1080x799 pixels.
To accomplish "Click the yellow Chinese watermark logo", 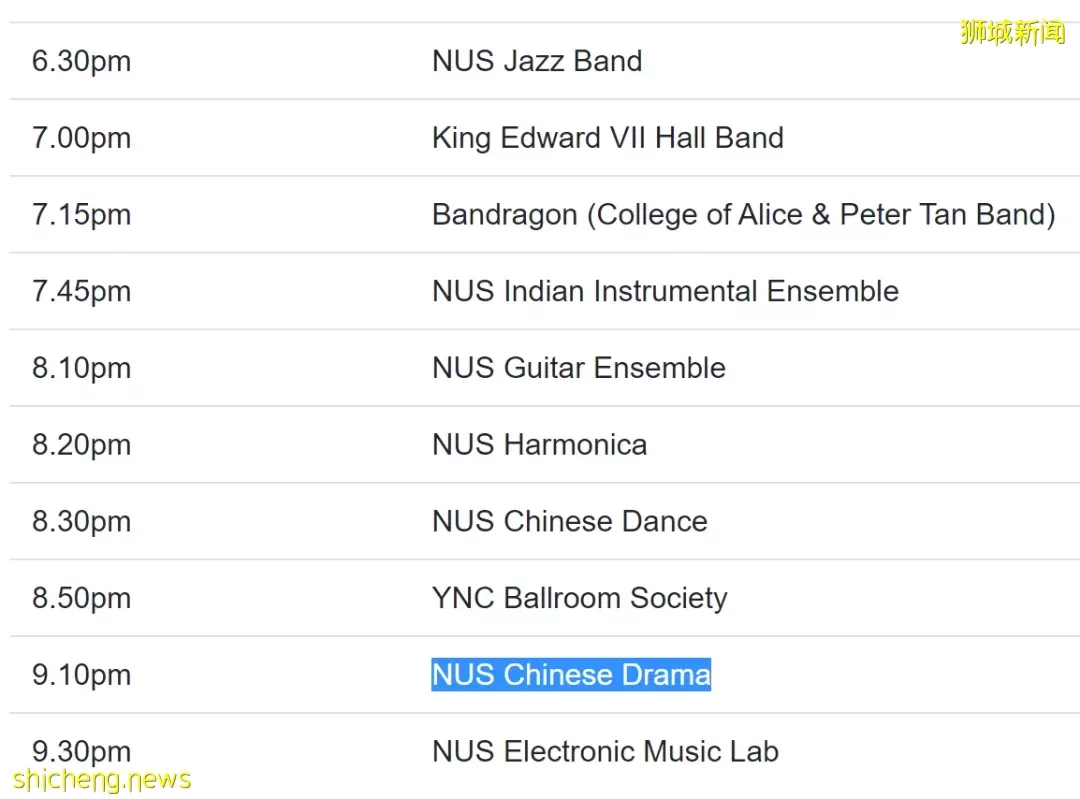I will click(x=1012, y=32).
